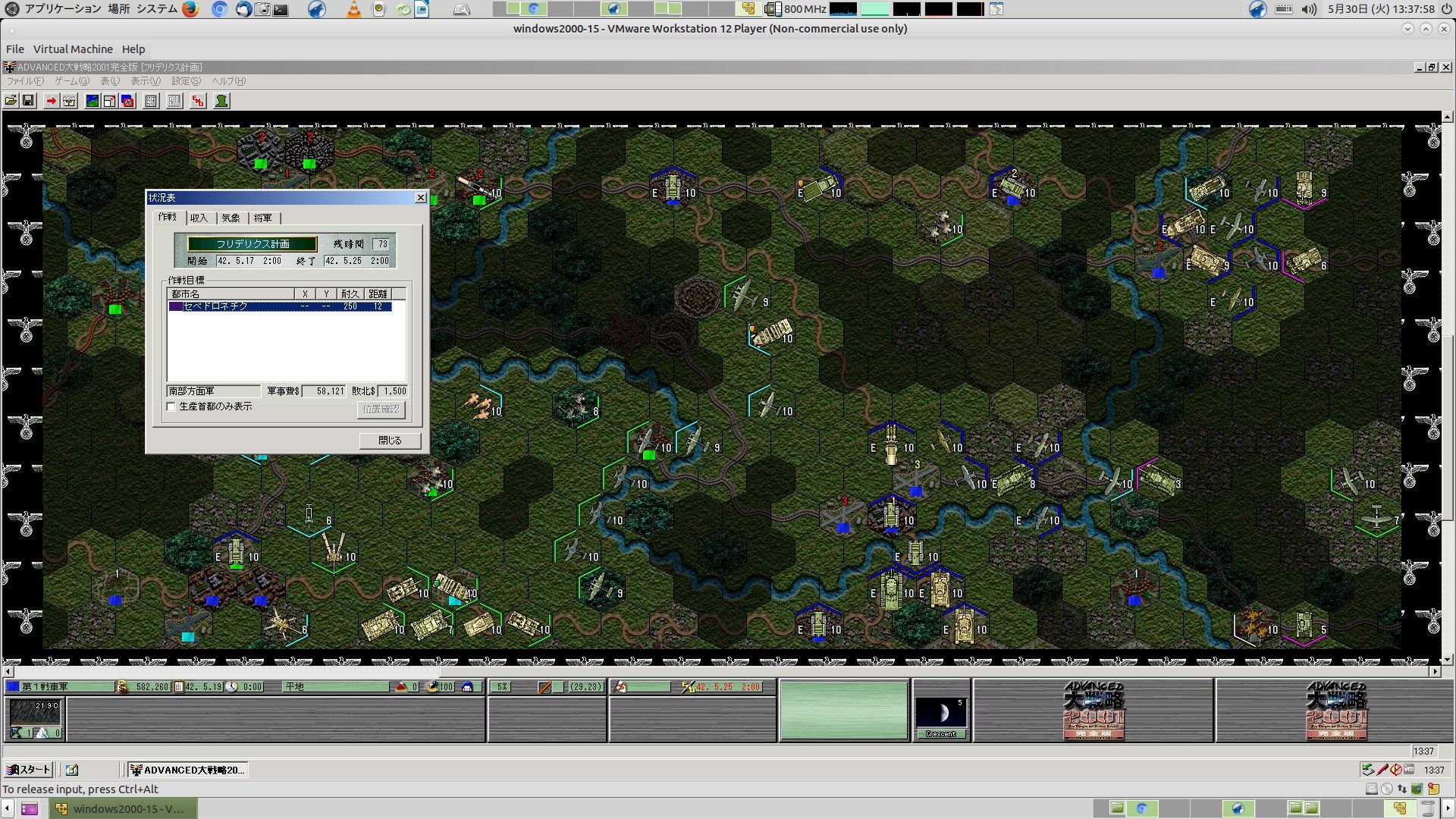Switch to the 作戦 tab
1456x819 pixels.
coord(168,217)
